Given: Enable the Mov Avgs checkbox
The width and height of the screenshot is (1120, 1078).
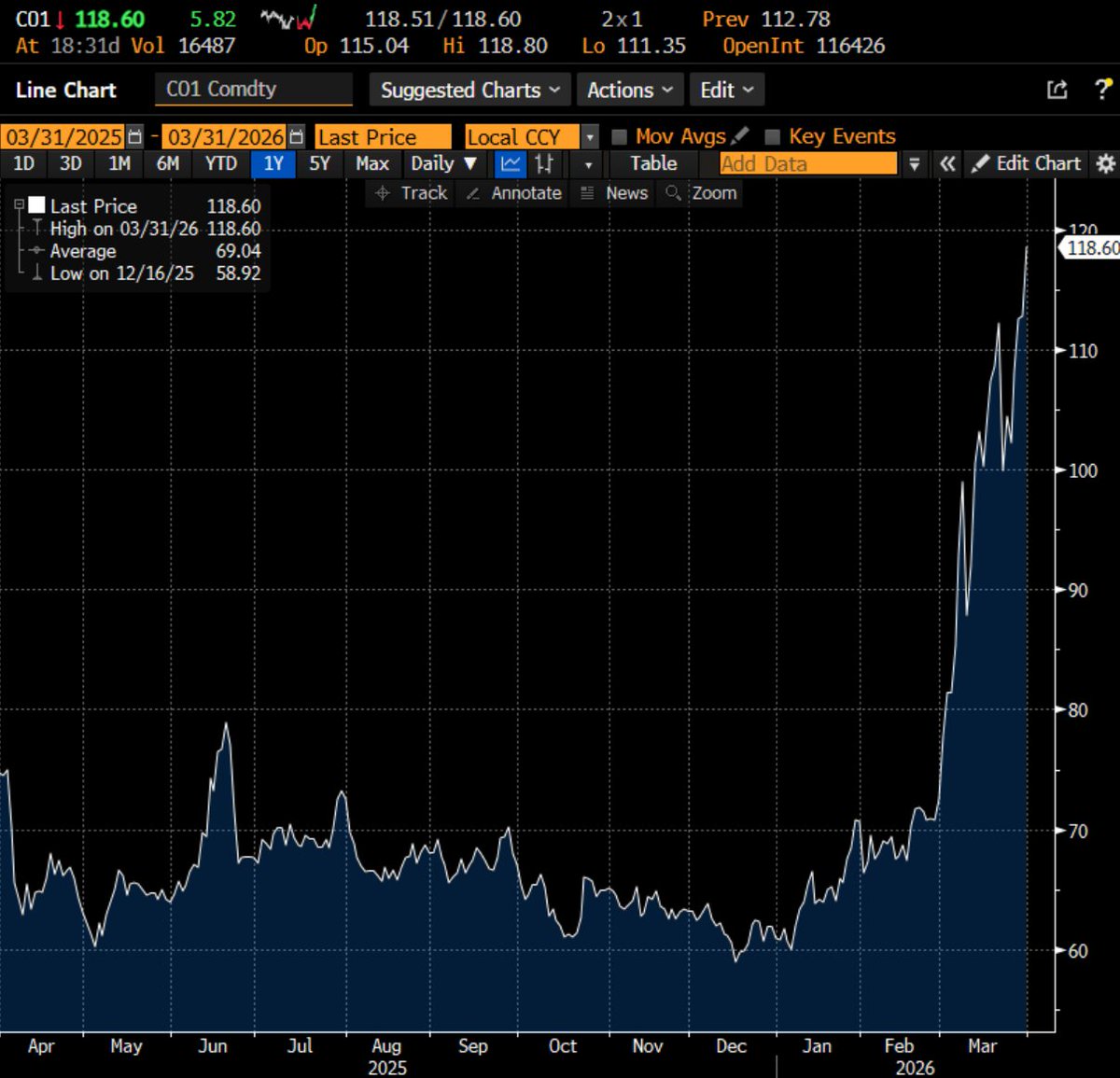Looking at the screenshot, I should pos(620,135).
